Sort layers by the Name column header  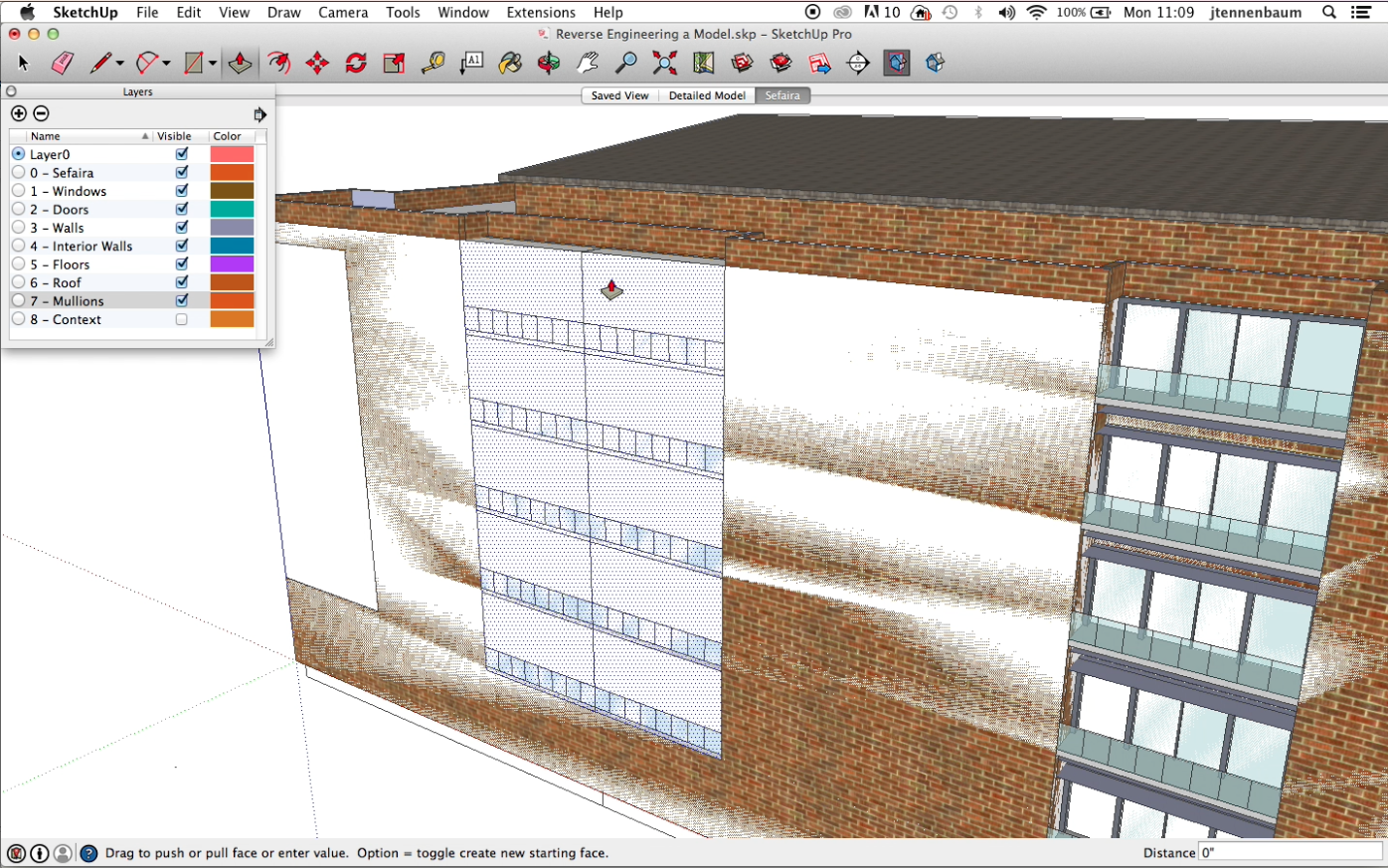pyautogui.click(x=80, y=136)
